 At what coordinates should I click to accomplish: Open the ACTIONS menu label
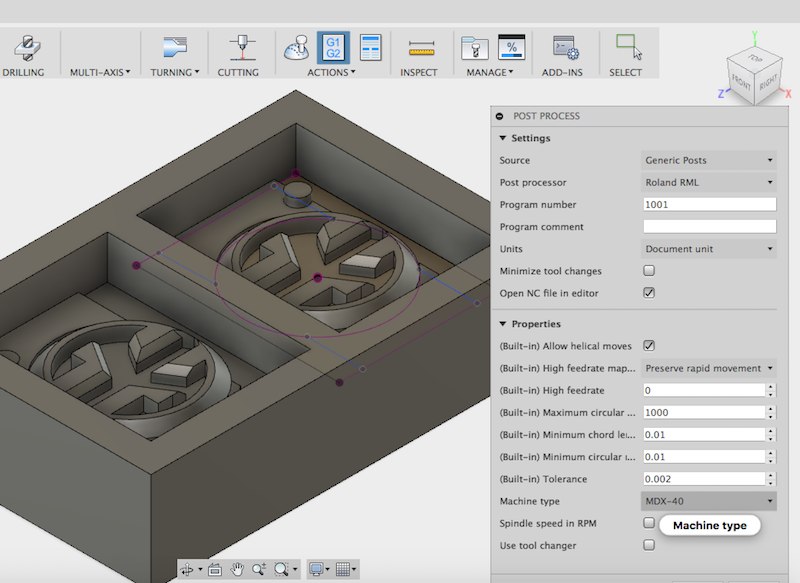point(331,72)
